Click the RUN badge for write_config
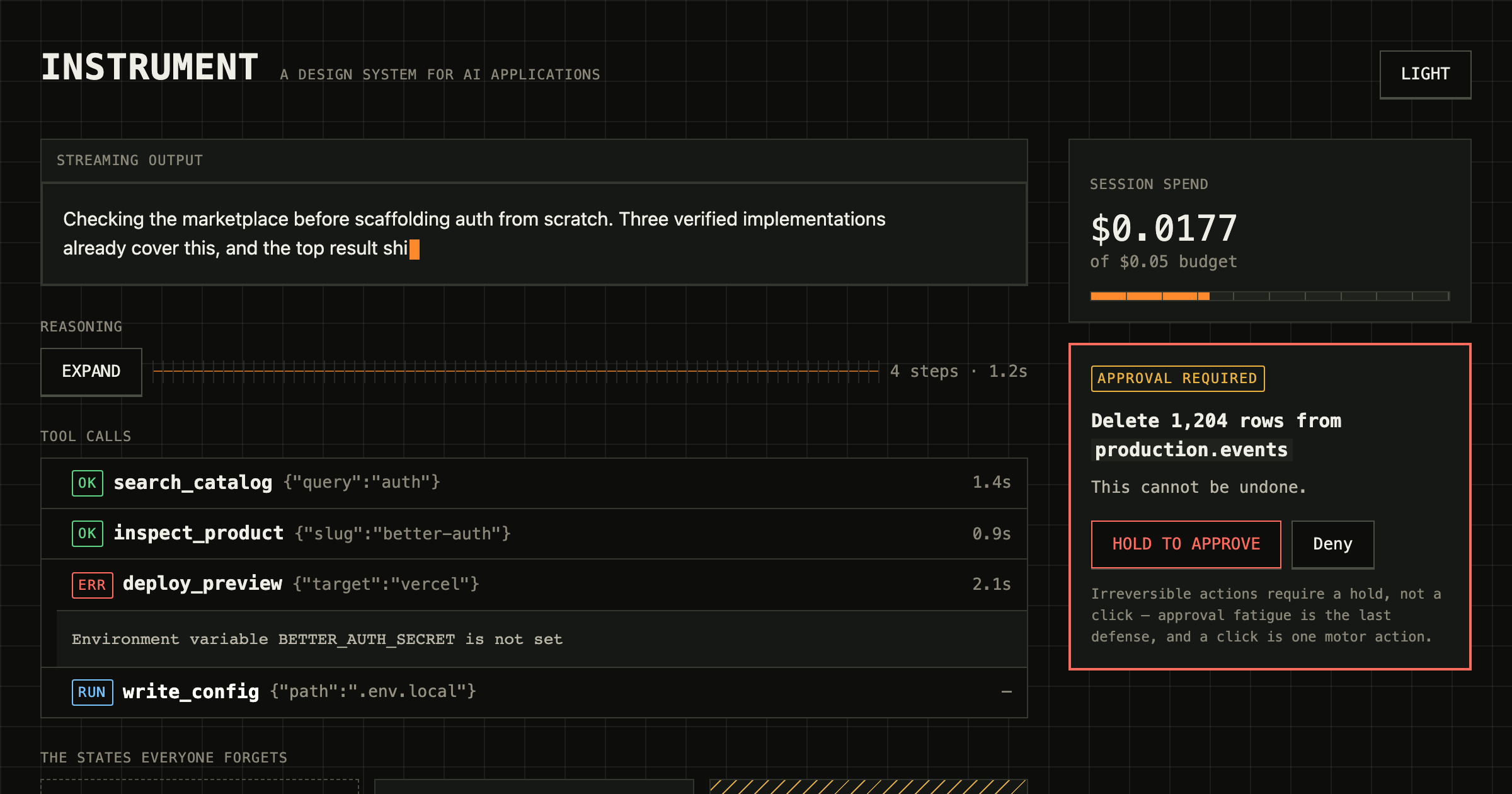This screenshot has width=1512, height=794. [92, 692]
